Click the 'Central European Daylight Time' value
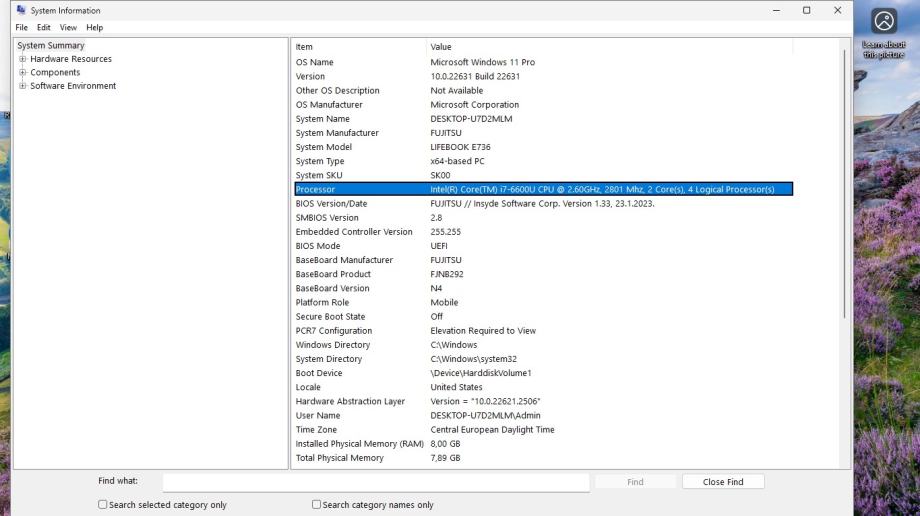This screenshot has width=920, height=516. click(x=492, y=429)
